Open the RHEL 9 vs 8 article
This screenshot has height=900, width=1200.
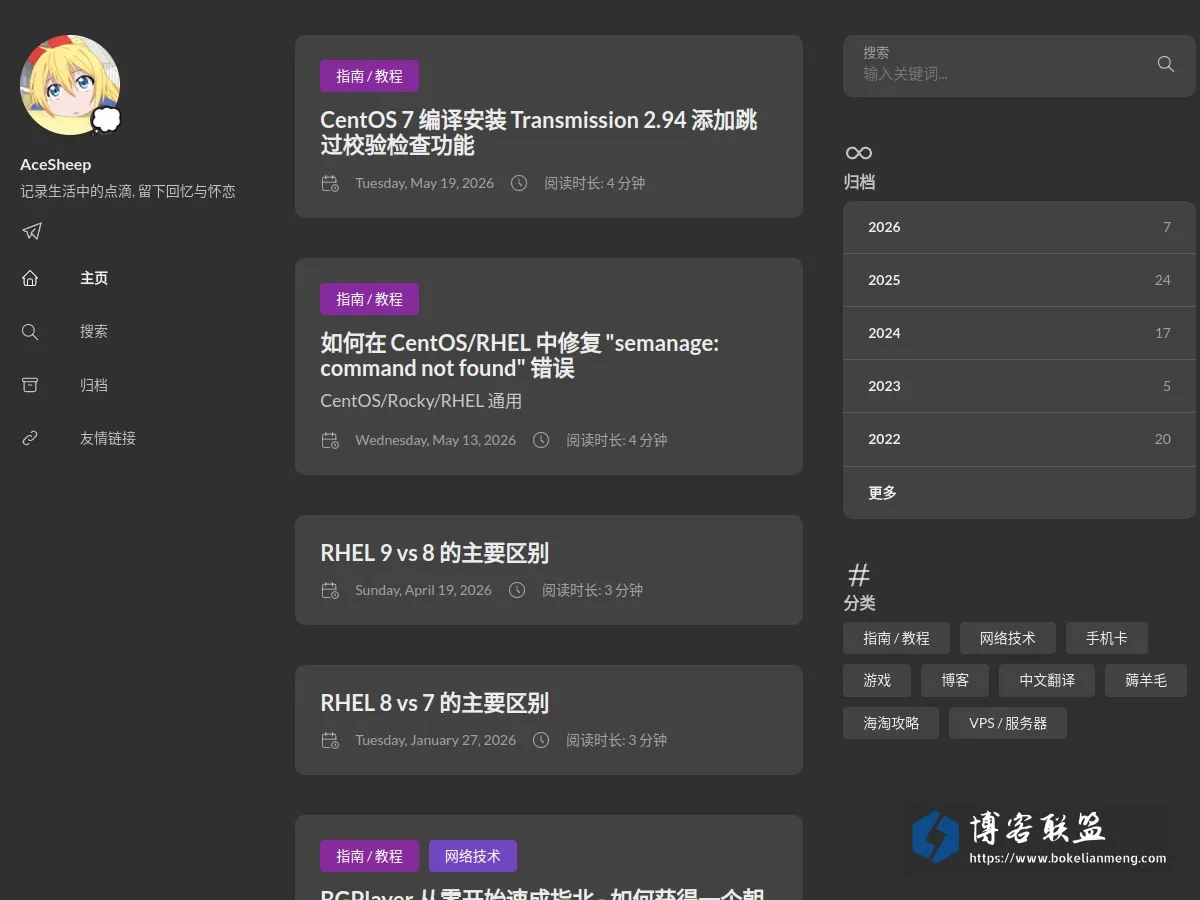tap(434, 553)
